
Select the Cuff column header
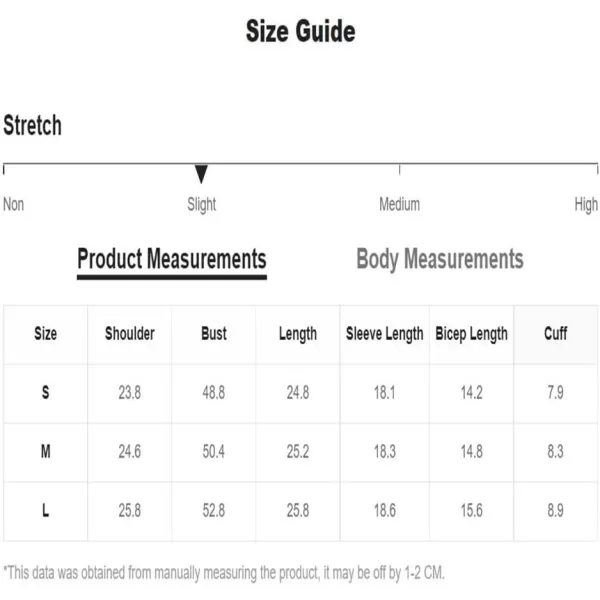pyautogui.click(x=555, y=334)
